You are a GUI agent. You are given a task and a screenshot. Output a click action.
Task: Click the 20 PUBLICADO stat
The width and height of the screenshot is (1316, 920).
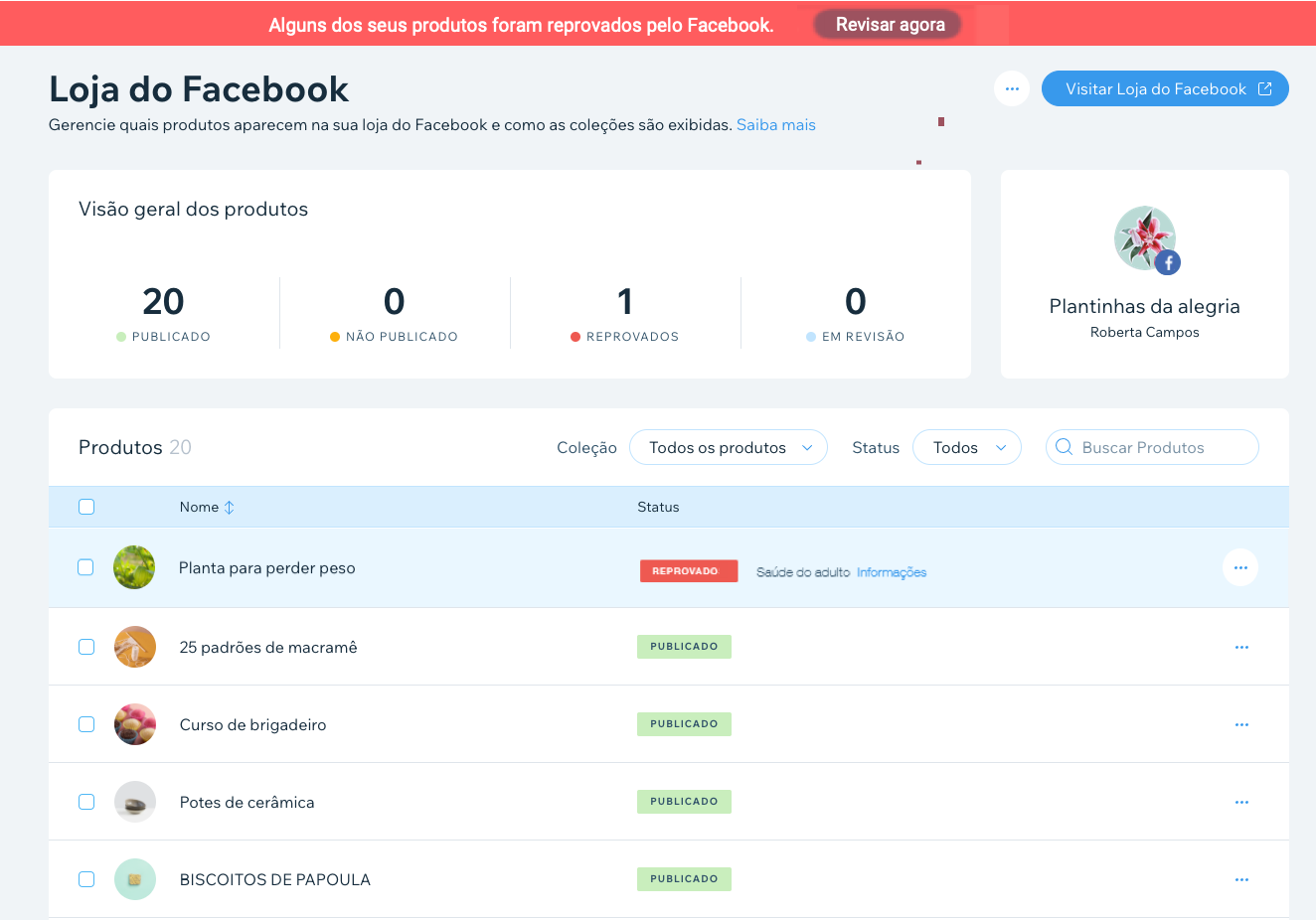163,313
